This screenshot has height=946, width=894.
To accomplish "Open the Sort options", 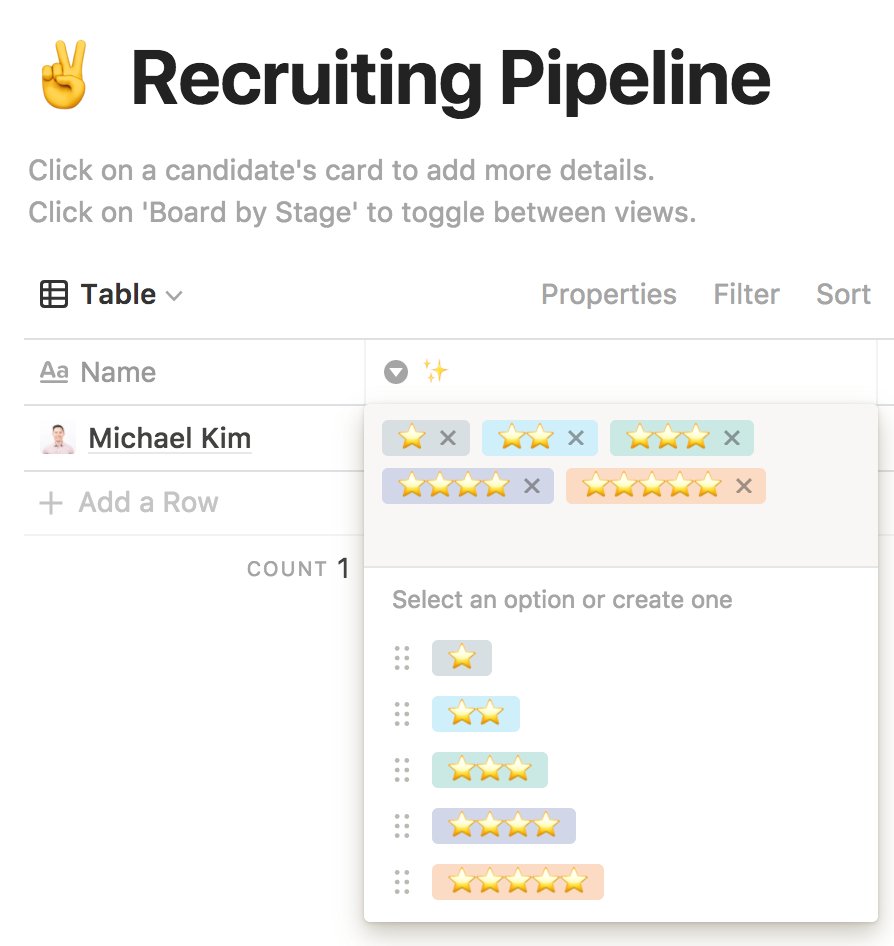I will pos(843,294).
